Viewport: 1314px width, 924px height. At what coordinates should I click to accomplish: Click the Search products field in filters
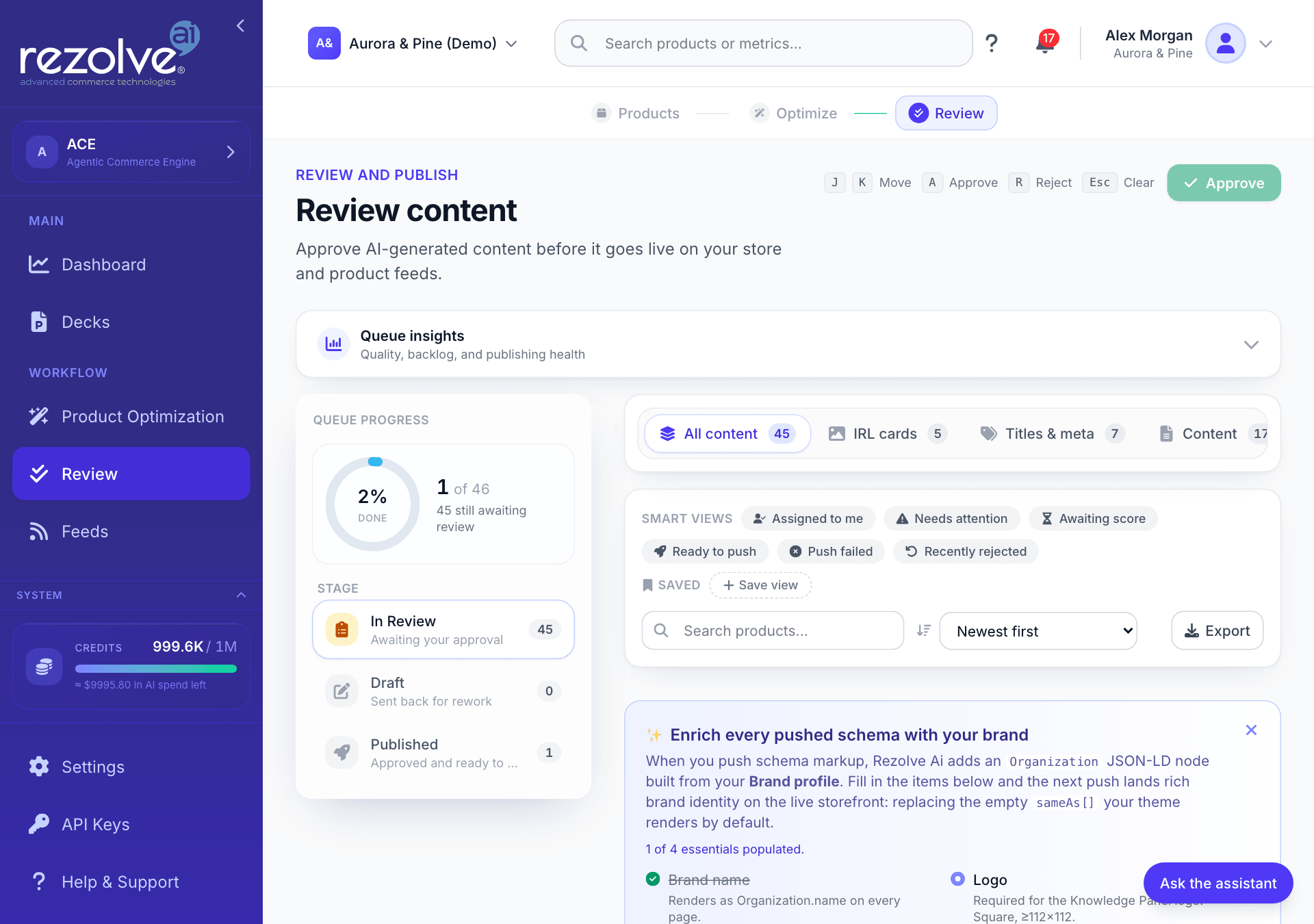click(773, 631)
